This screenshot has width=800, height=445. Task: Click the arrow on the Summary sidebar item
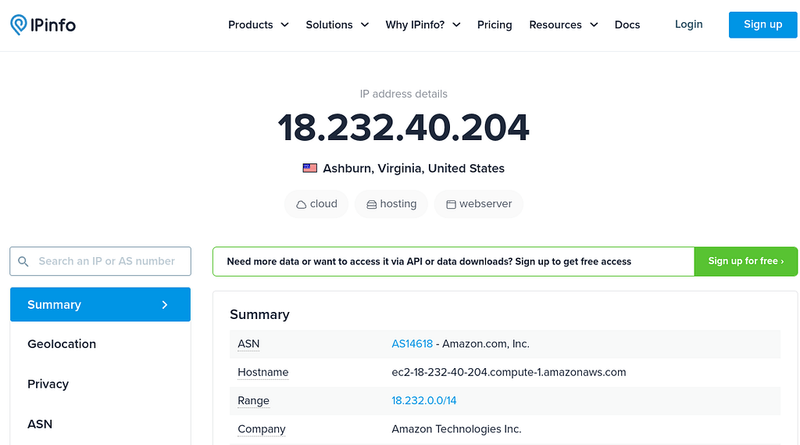coord(164,305)
